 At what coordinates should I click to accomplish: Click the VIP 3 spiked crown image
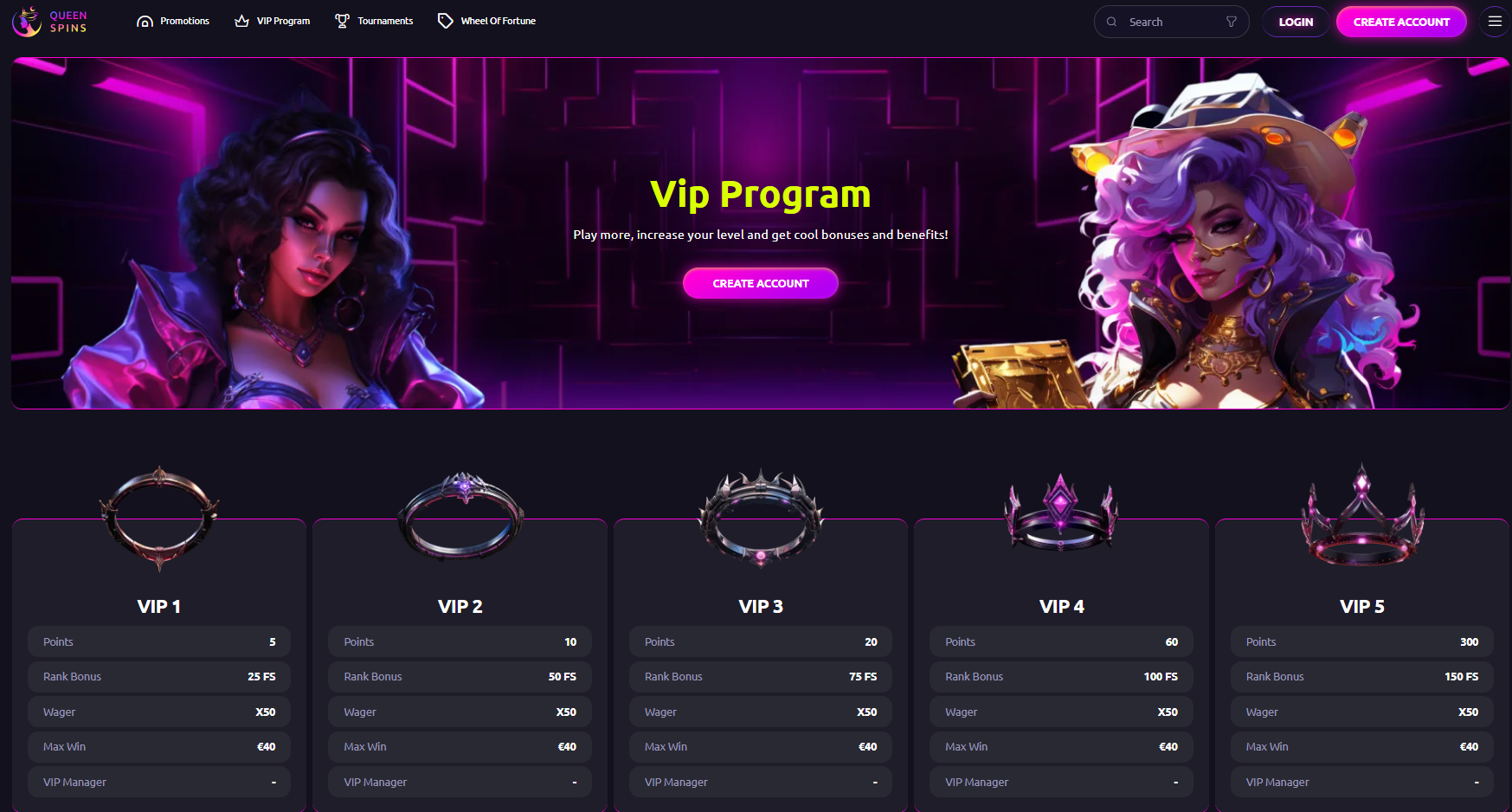[761, 518]
